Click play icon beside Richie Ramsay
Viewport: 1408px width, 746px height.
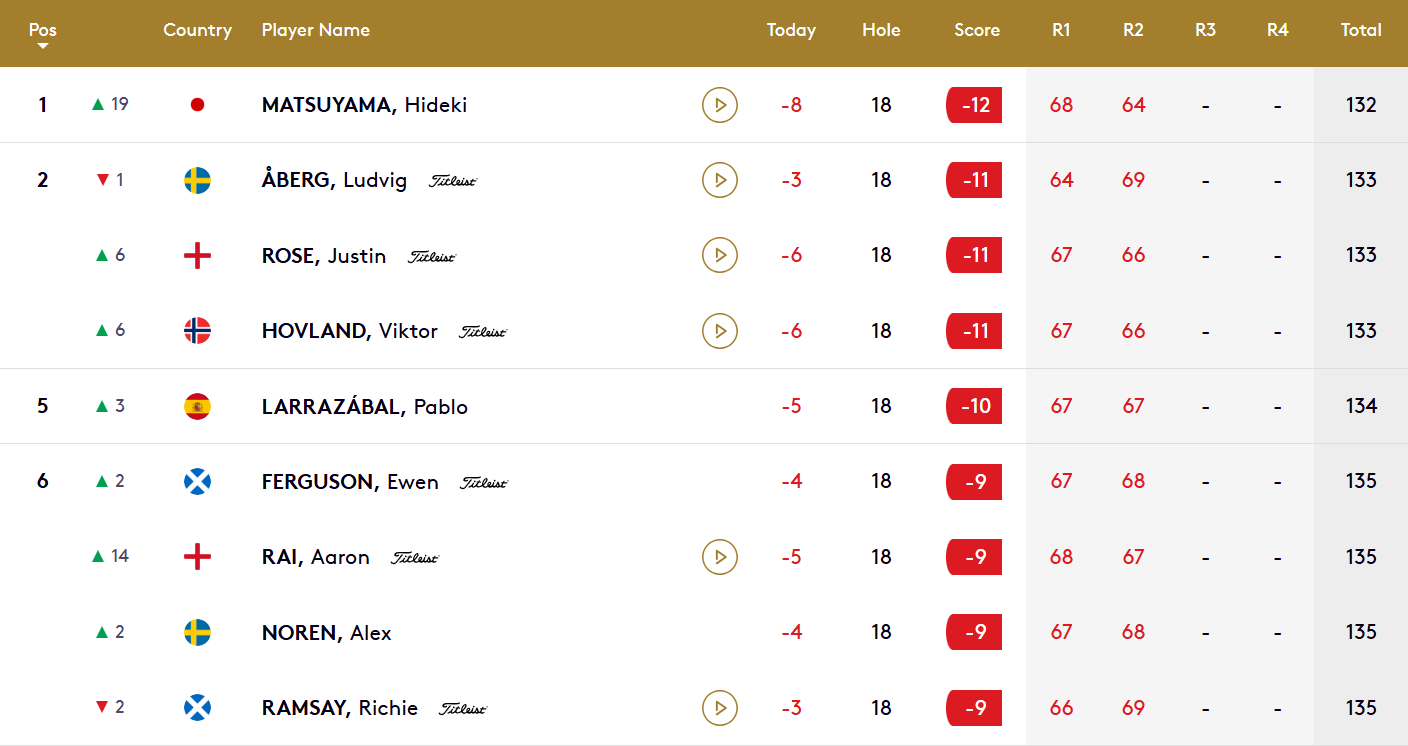click(719, 708)
